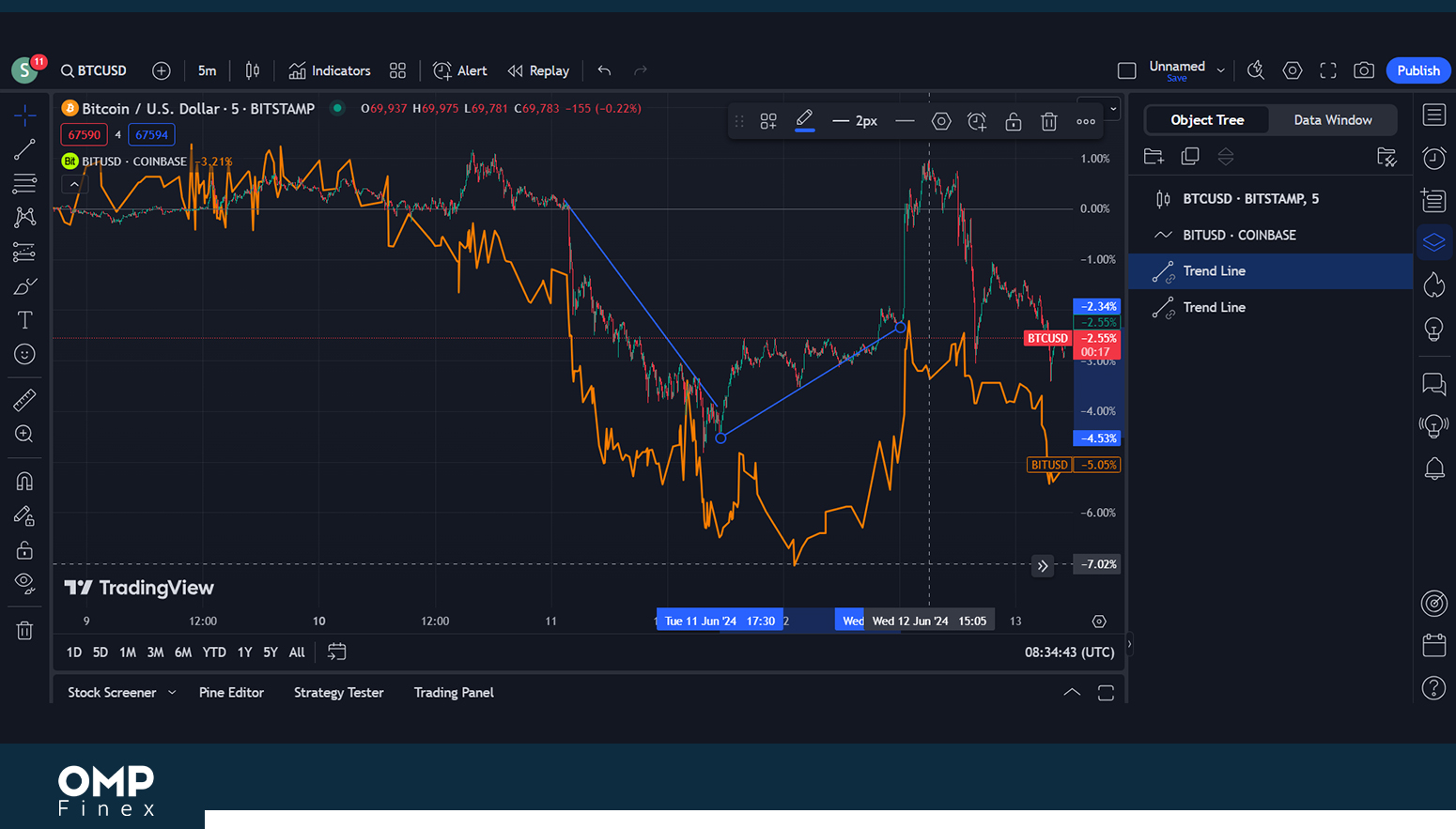This screenshot has height=829, width=1456.
Task: Open line style dropdown in floating toolbar
Action: (x=905, y=121)
